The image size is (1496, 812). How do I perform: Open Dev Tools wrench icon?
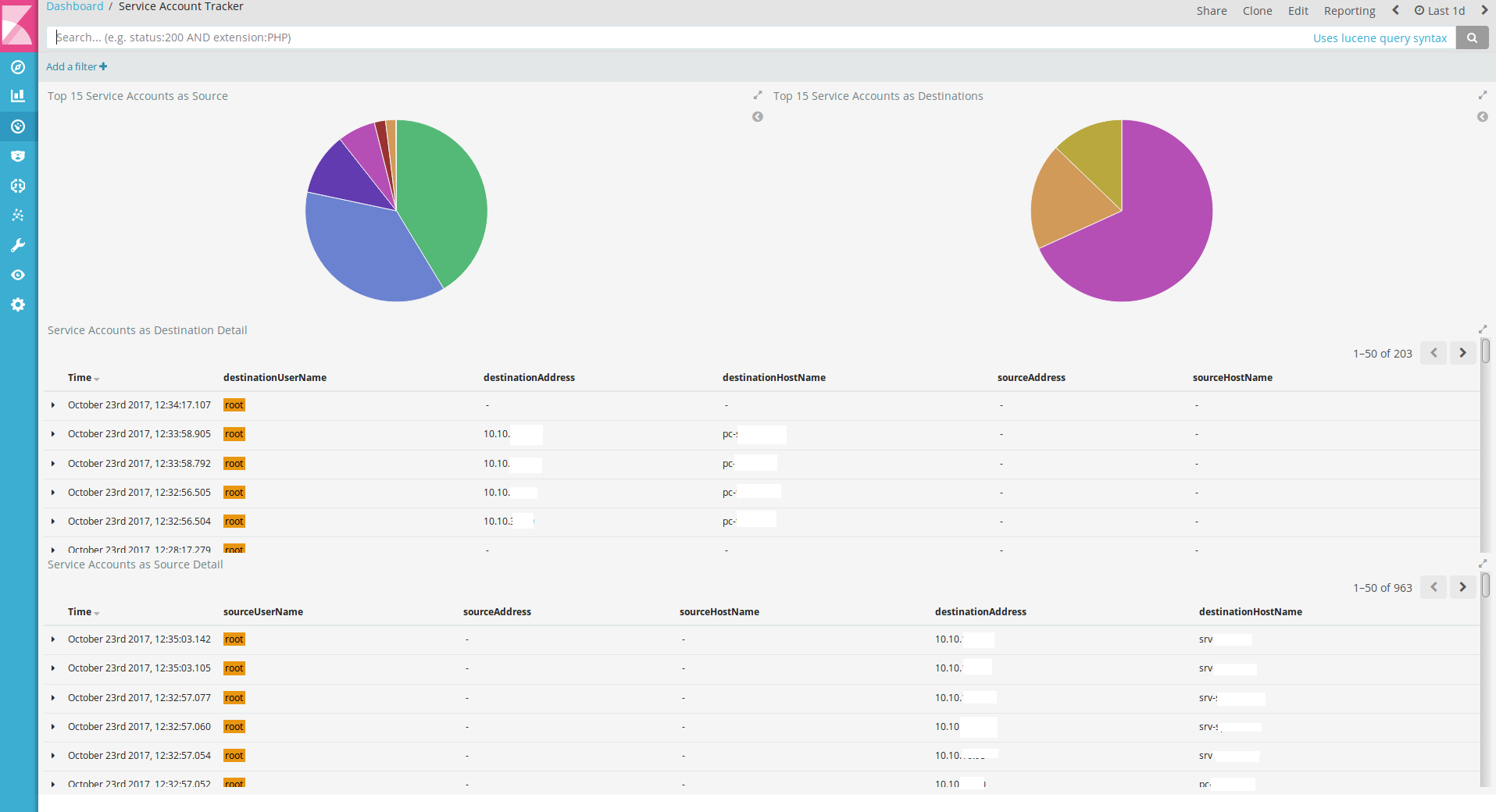tap(18, 245)
